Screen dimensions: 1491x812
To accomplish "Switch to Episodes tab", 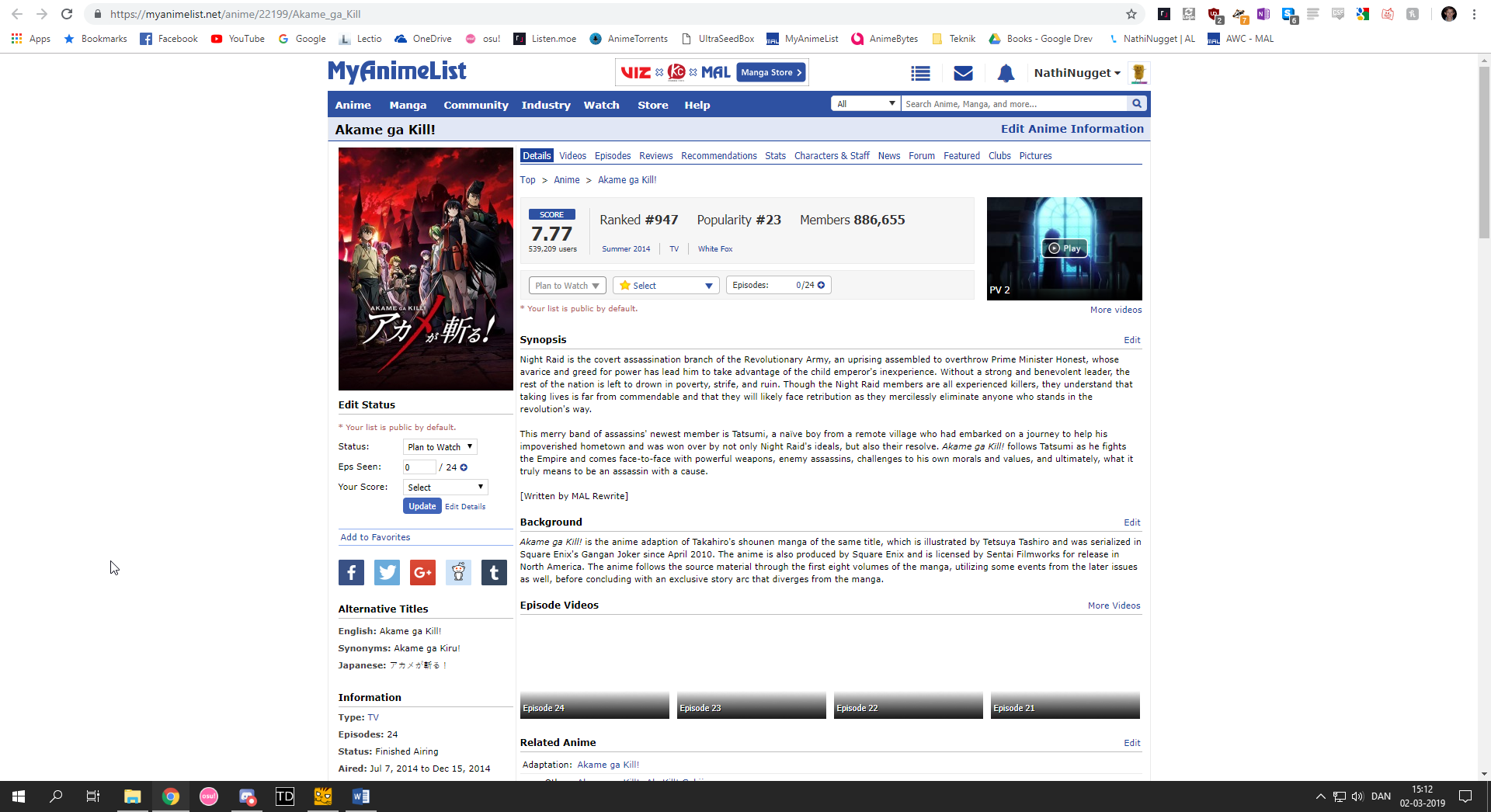I will pyautogui.click(x=613, y=156).
